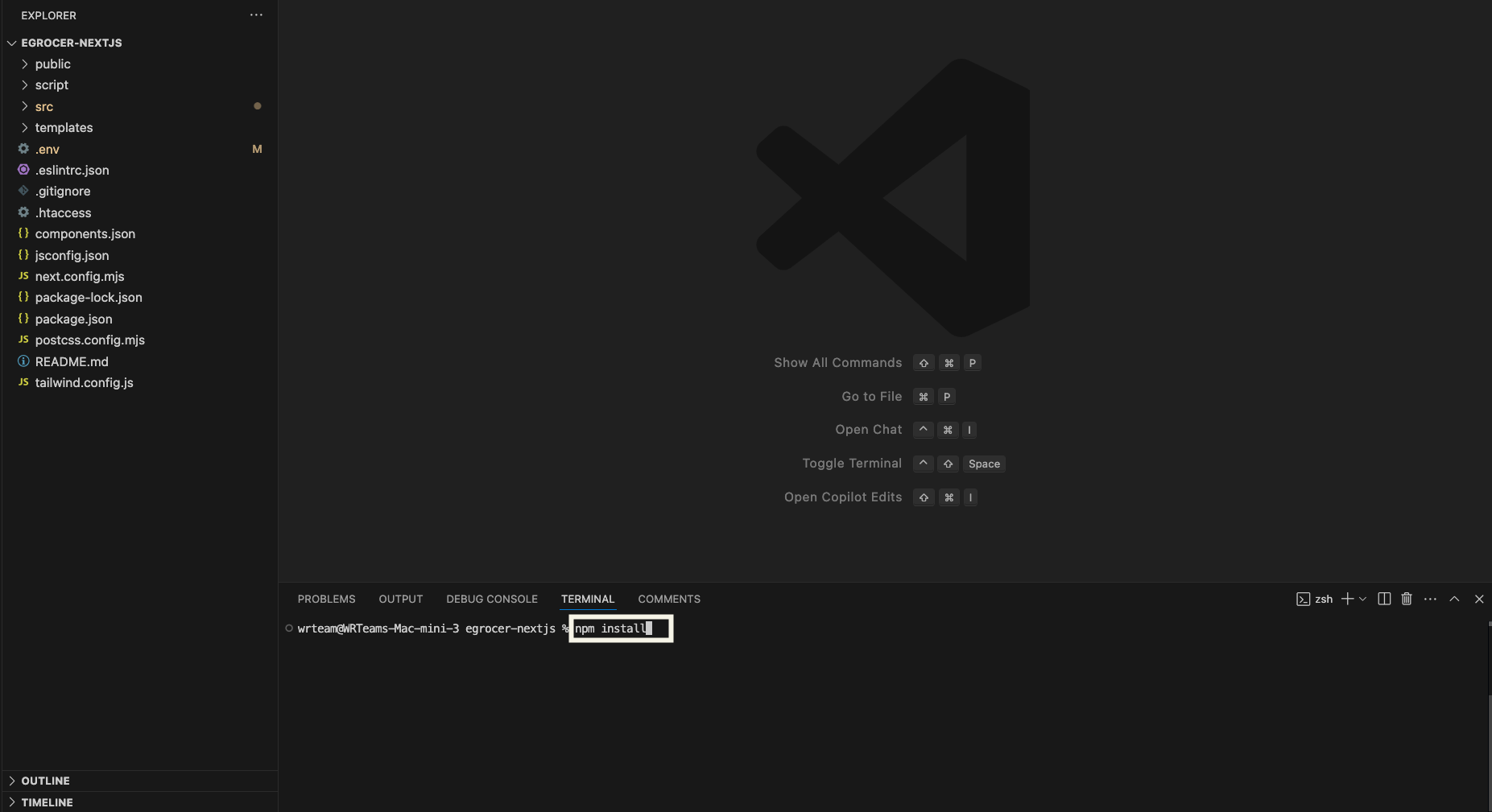
Task: Open the .htaccess file
Action: click(x=64, y=212)
